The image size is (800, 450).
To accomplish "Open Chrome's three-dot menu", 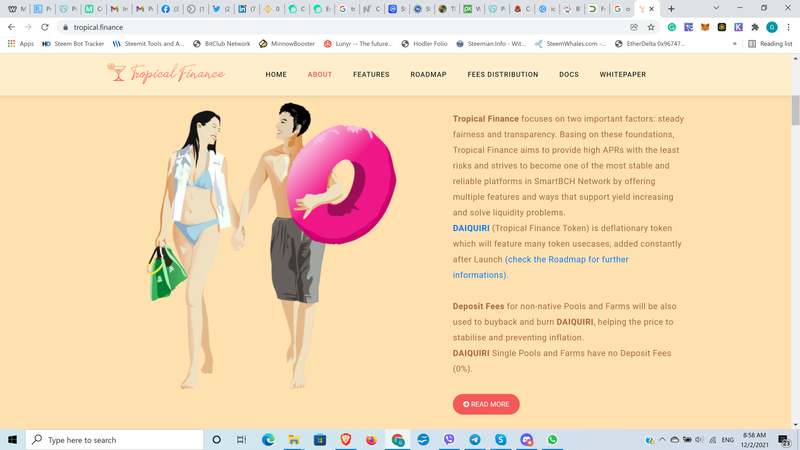I will (x=788, y=27).
